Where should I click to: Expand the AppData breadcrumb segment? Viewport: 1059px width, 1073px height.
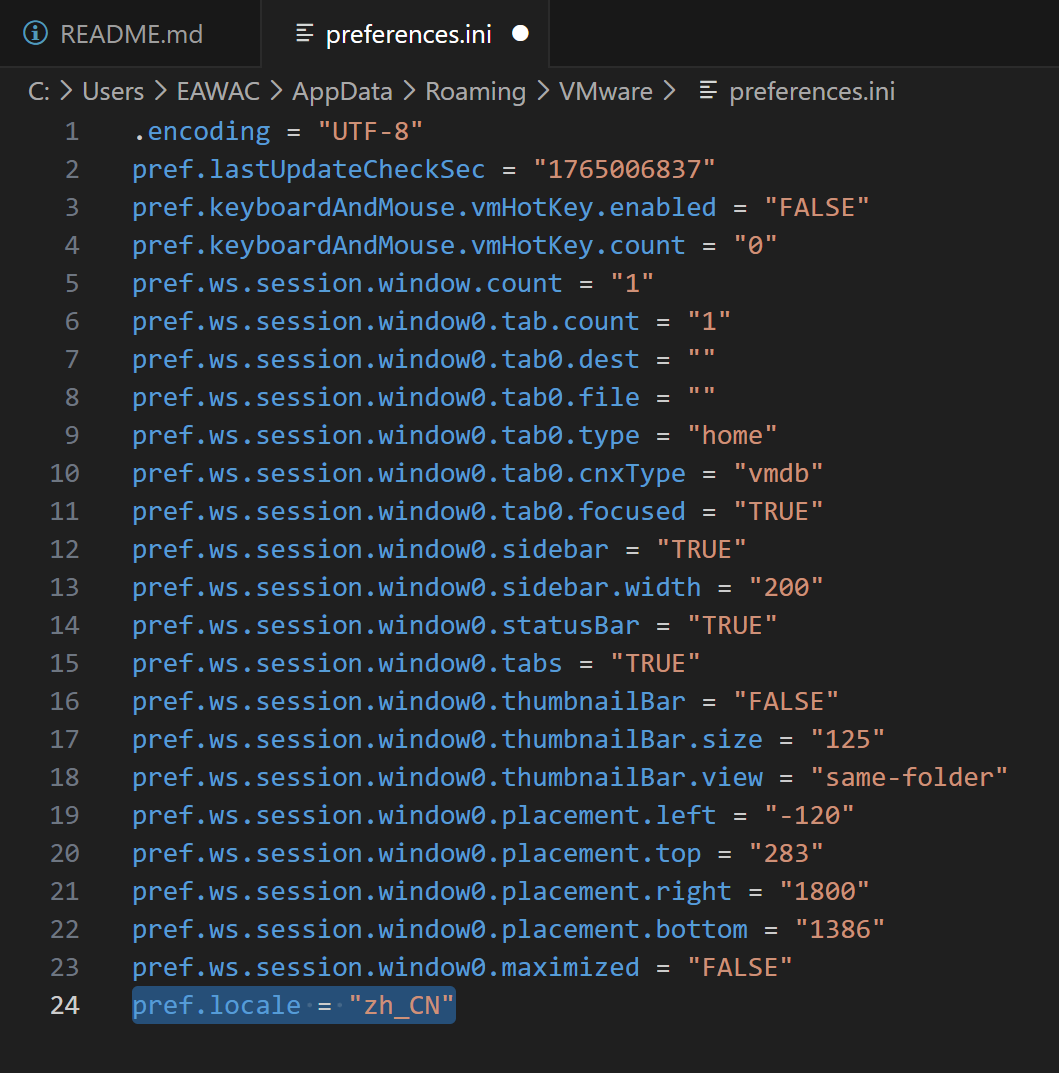point(342,91)
